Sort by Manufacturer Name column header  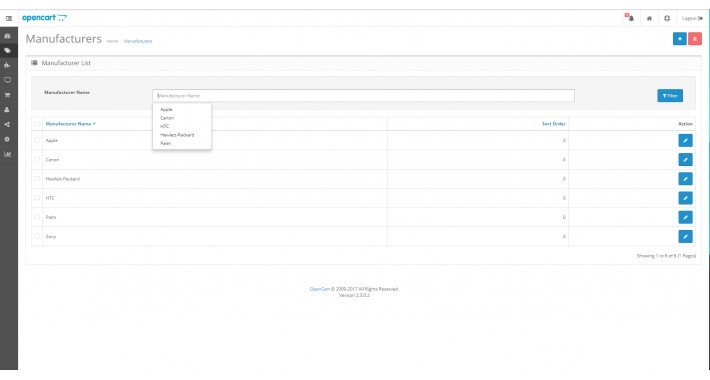tap(71, 124)
